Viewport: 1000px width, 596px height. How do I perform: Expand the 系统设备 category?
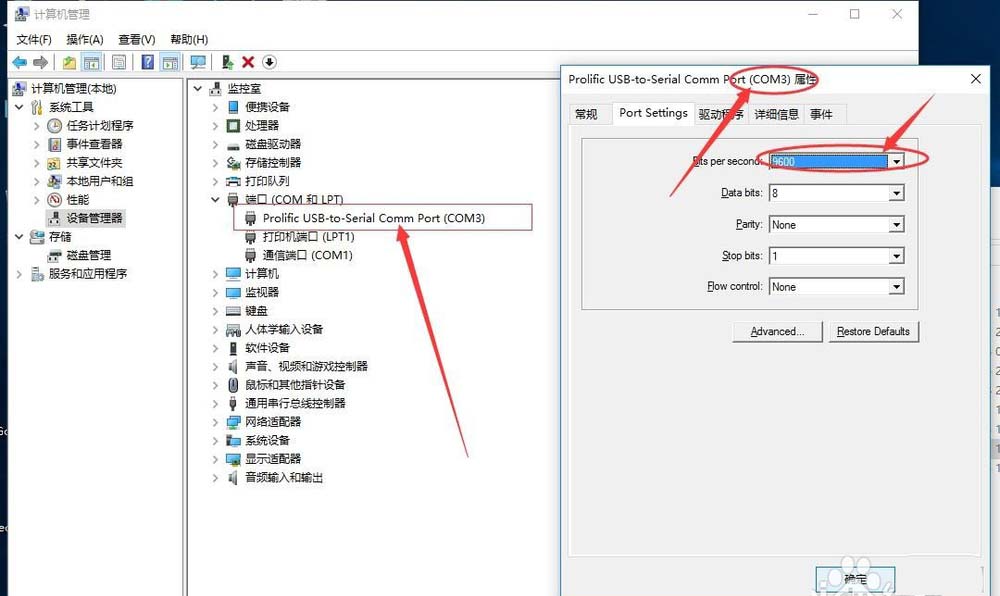click(216, 440)
